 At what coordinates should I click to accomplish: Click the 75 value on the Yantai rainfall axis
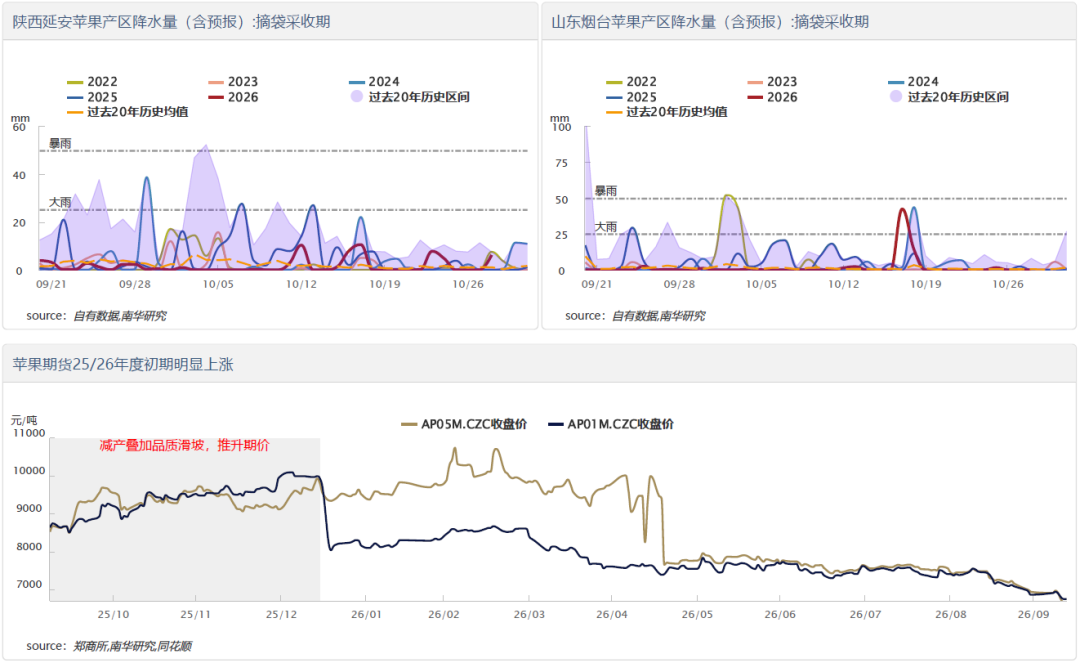click(561, 163)
